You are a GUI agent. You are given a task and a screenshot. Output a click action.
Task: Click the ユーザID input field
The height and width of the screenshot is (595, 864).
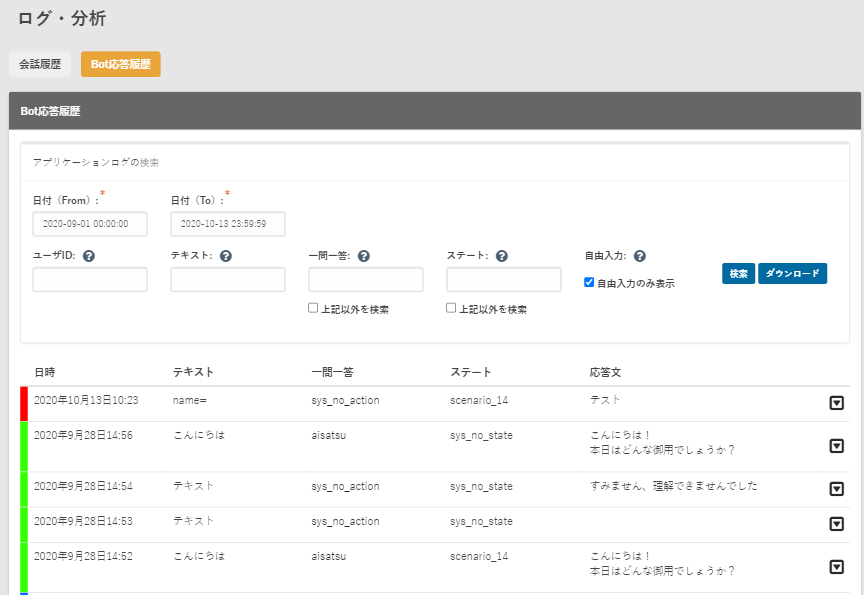pos(90,280)
